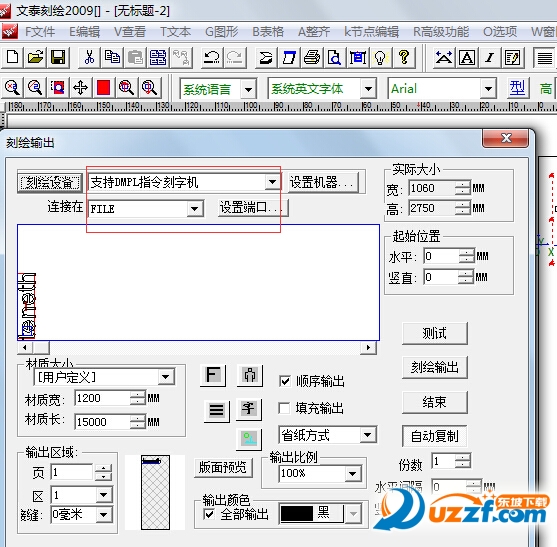Click the 设置端口... button
The image size is (557, 547).
(253, 207)
